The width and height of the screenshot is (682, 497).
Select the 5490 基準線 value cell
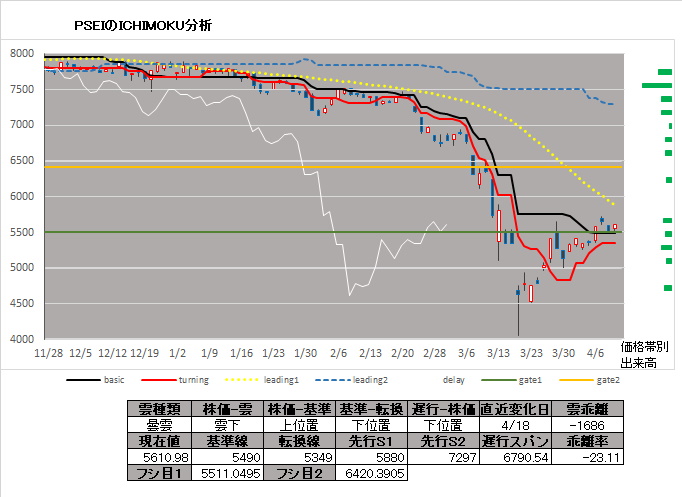(x=227, y=457)
